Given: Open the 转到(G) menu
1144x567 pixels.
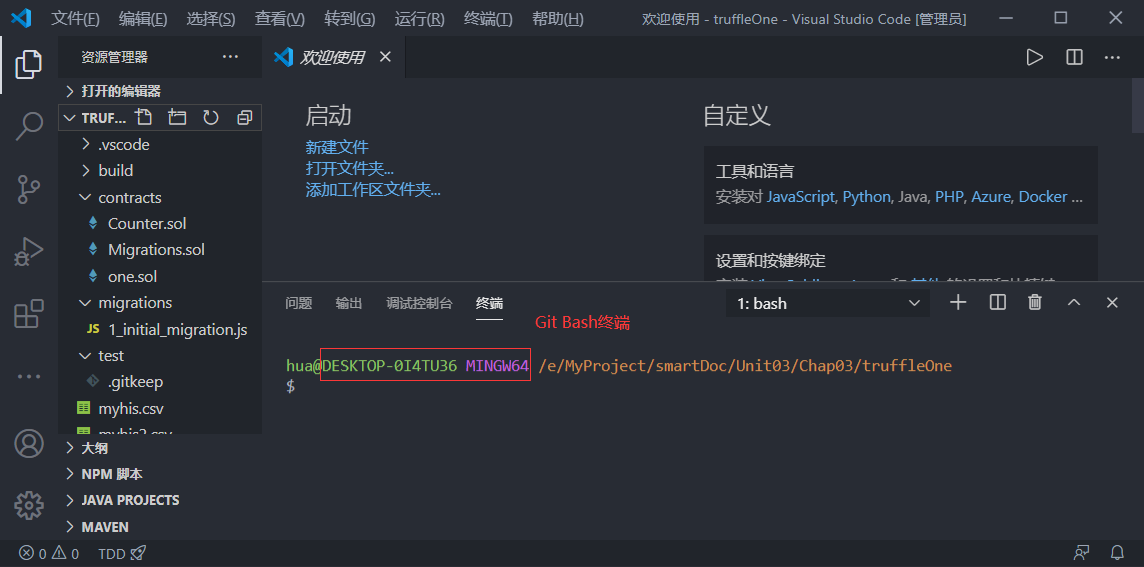Looking at the screenshot, I should tap(349, 19).
